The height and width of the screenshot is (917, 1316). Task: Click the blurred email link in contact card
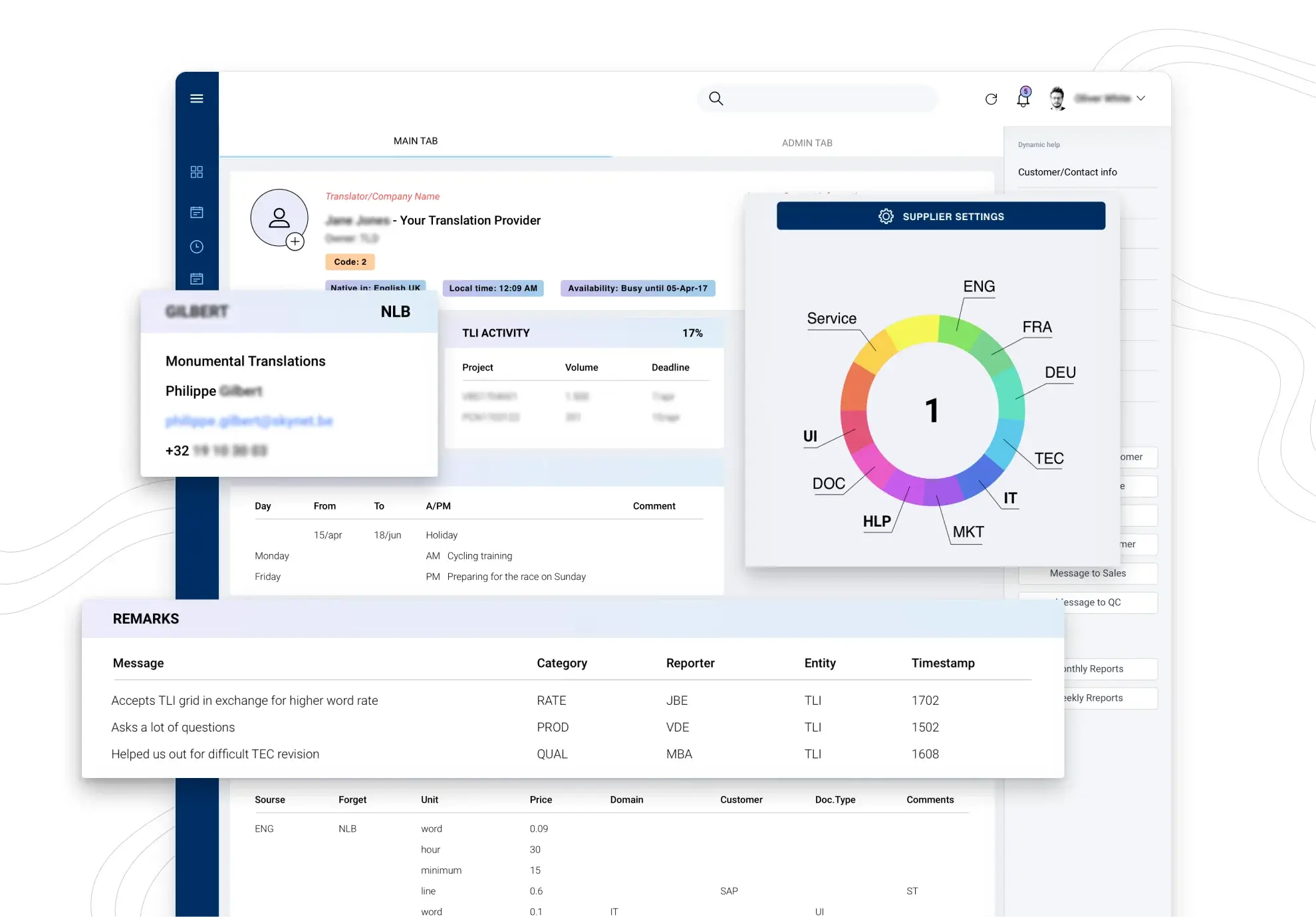[249, 421]
